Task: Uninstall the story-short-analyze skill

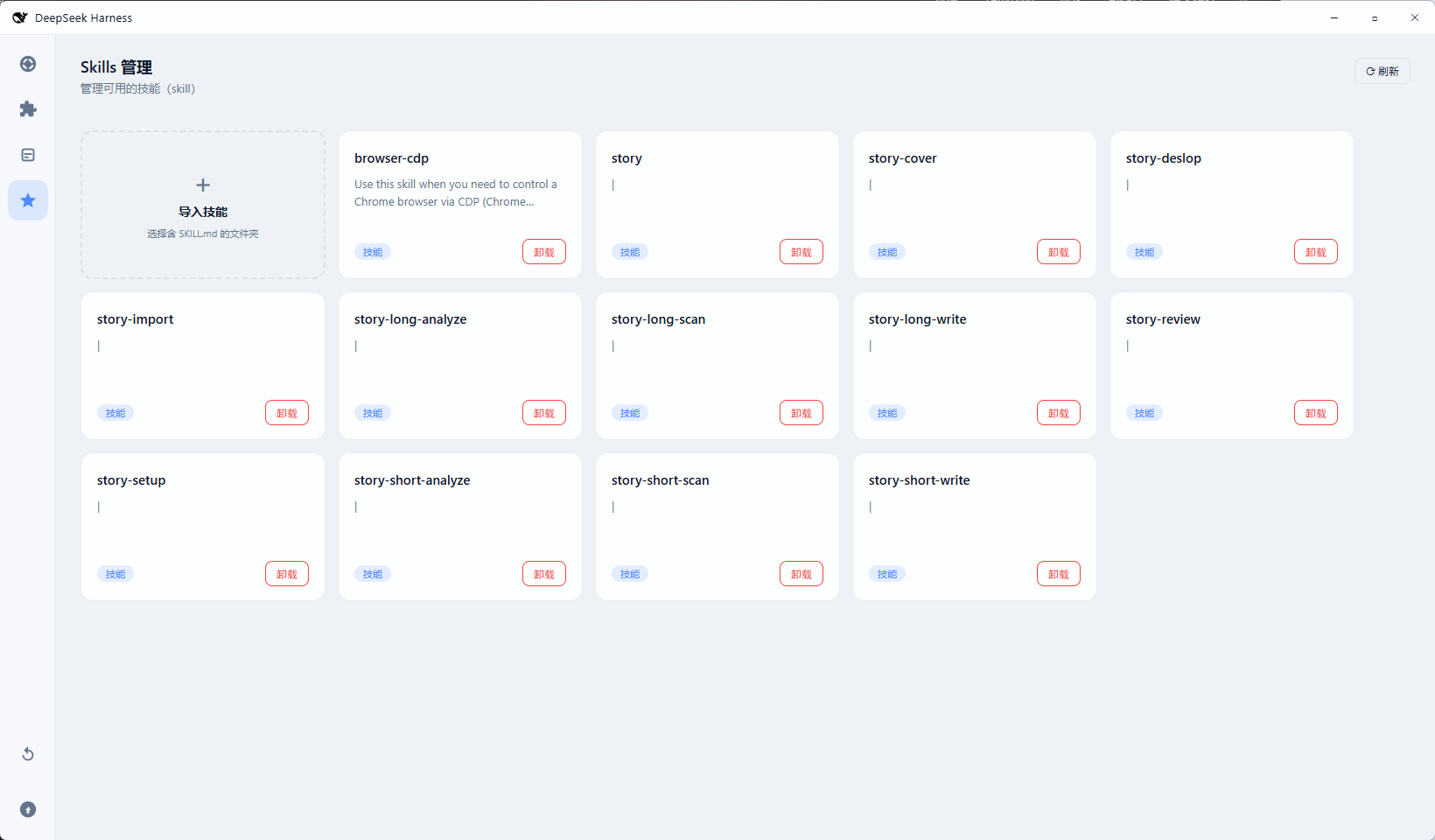Action: 544,574
